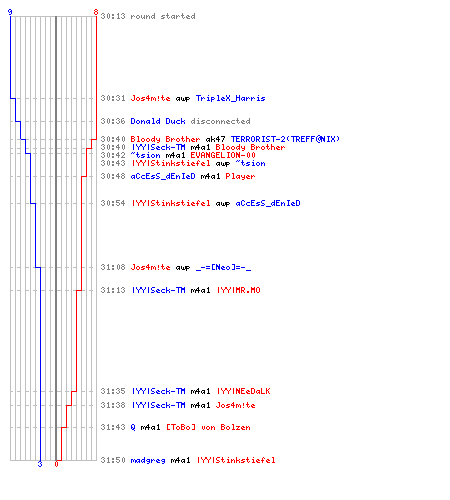The image size is (450, 500).
Task: Click the 31:35 timestamp marker
Action: click(x=113, y=391)
